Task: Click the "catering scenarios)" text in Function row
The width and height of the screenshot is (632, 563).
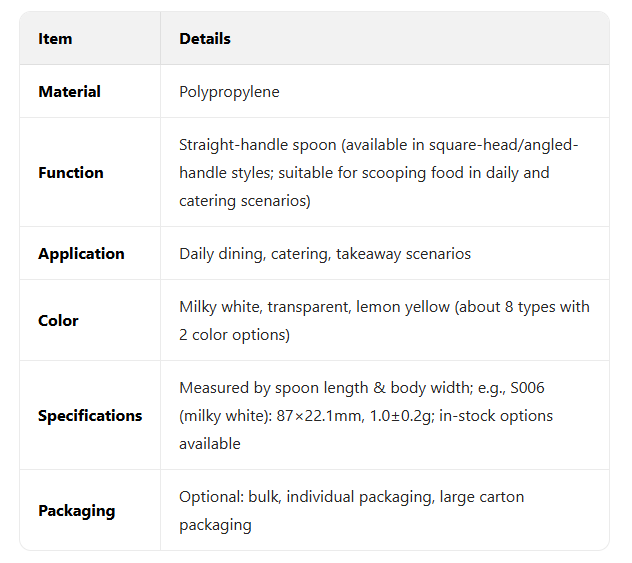Action: 244,201
